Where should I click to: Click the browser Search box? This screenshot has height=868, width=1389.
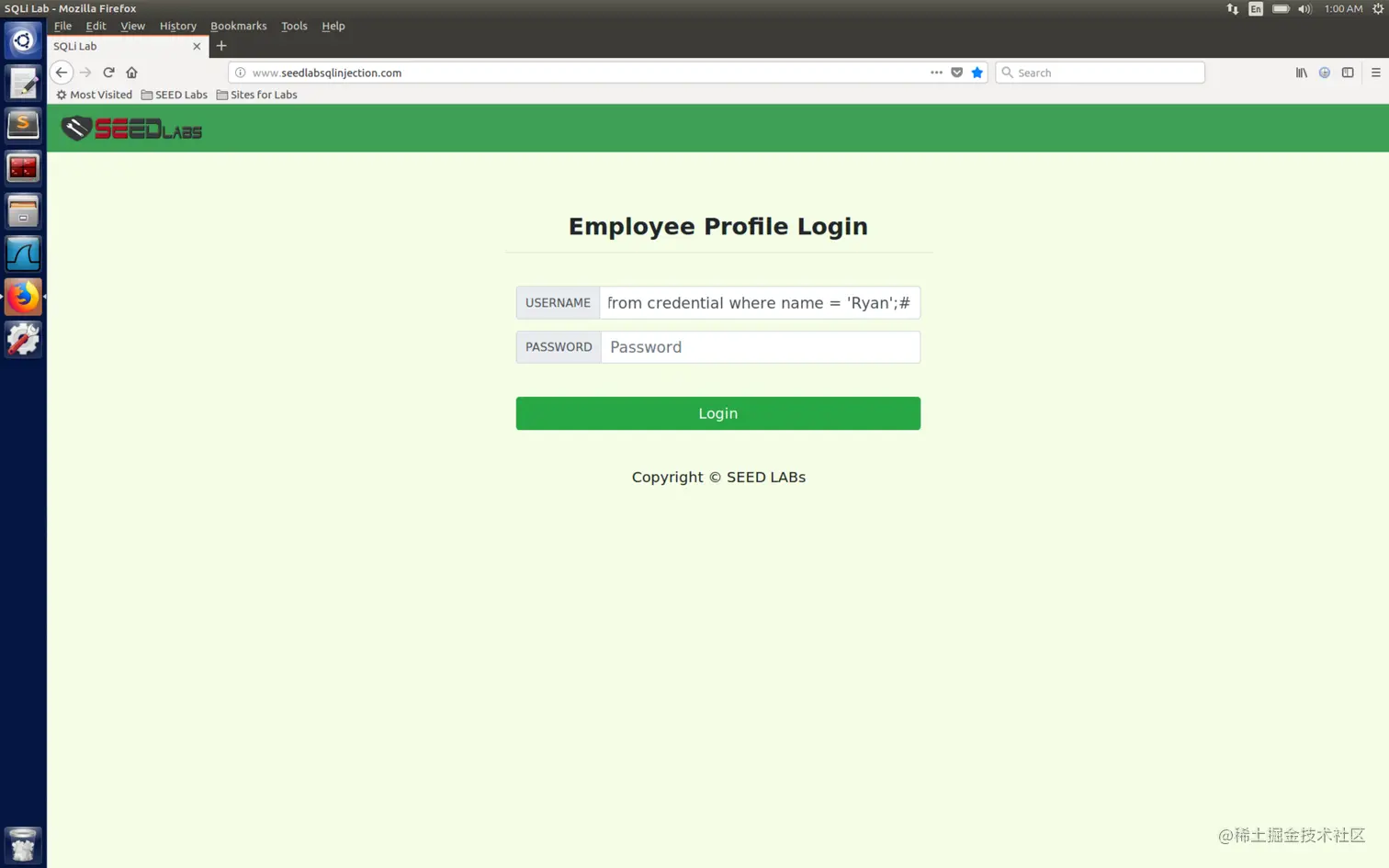[1100, 73]
